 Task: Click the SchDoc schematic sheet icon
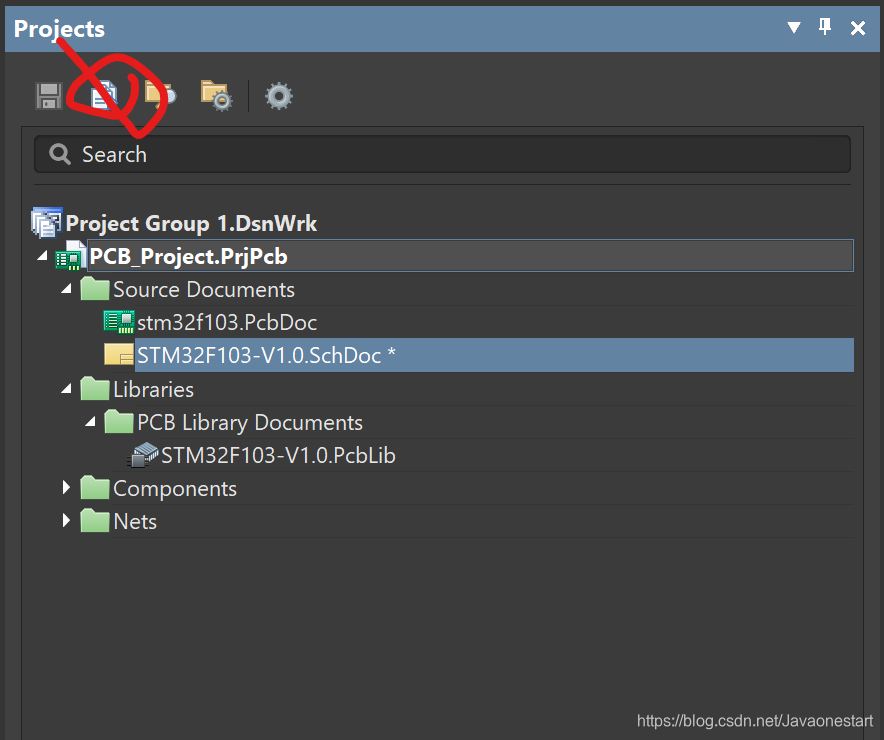[x=119, y=355]
